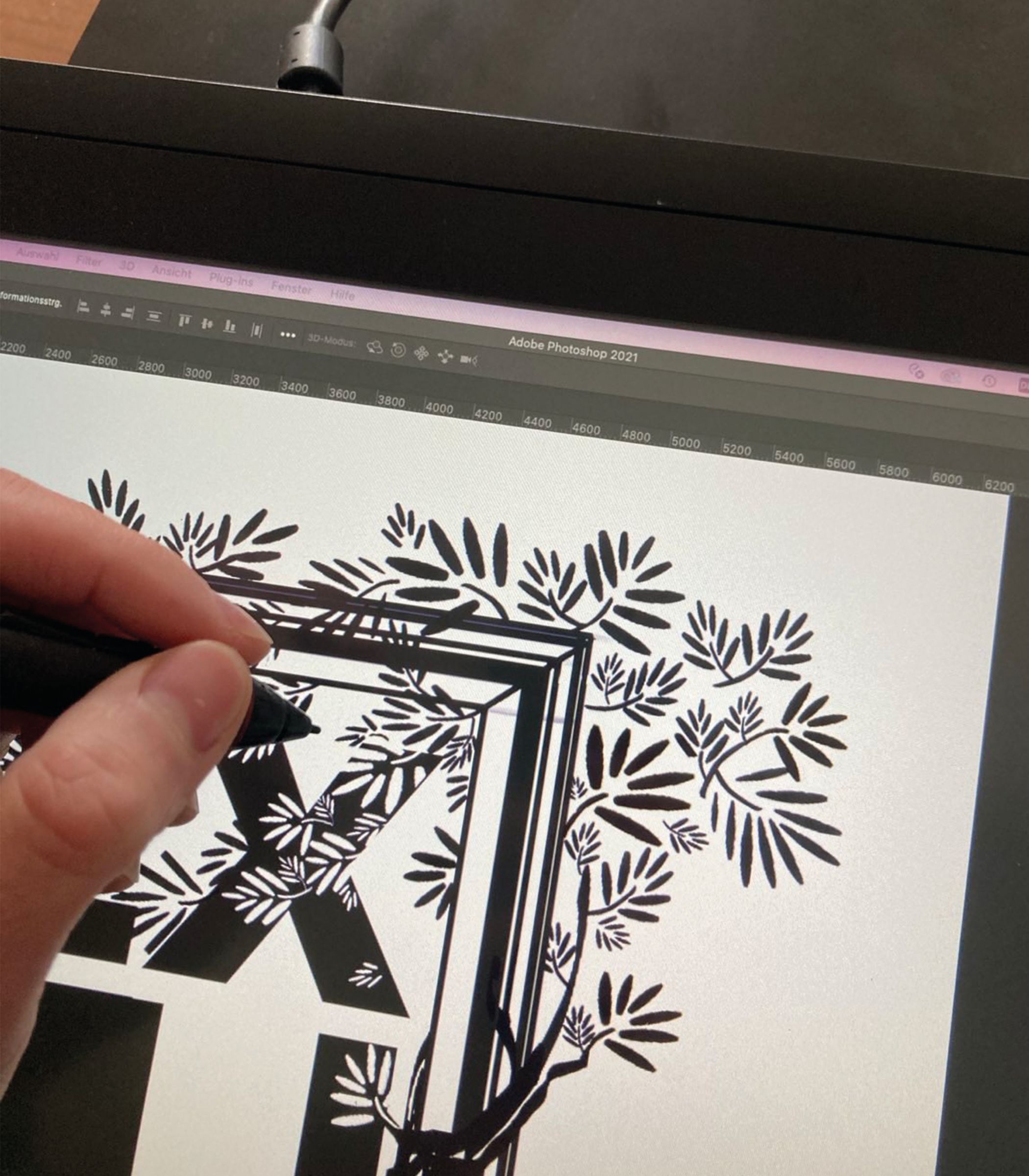Screen dimensions: 1029x1176
Task: Click align horizontal centers icon
Action: [x=106, y=310]
